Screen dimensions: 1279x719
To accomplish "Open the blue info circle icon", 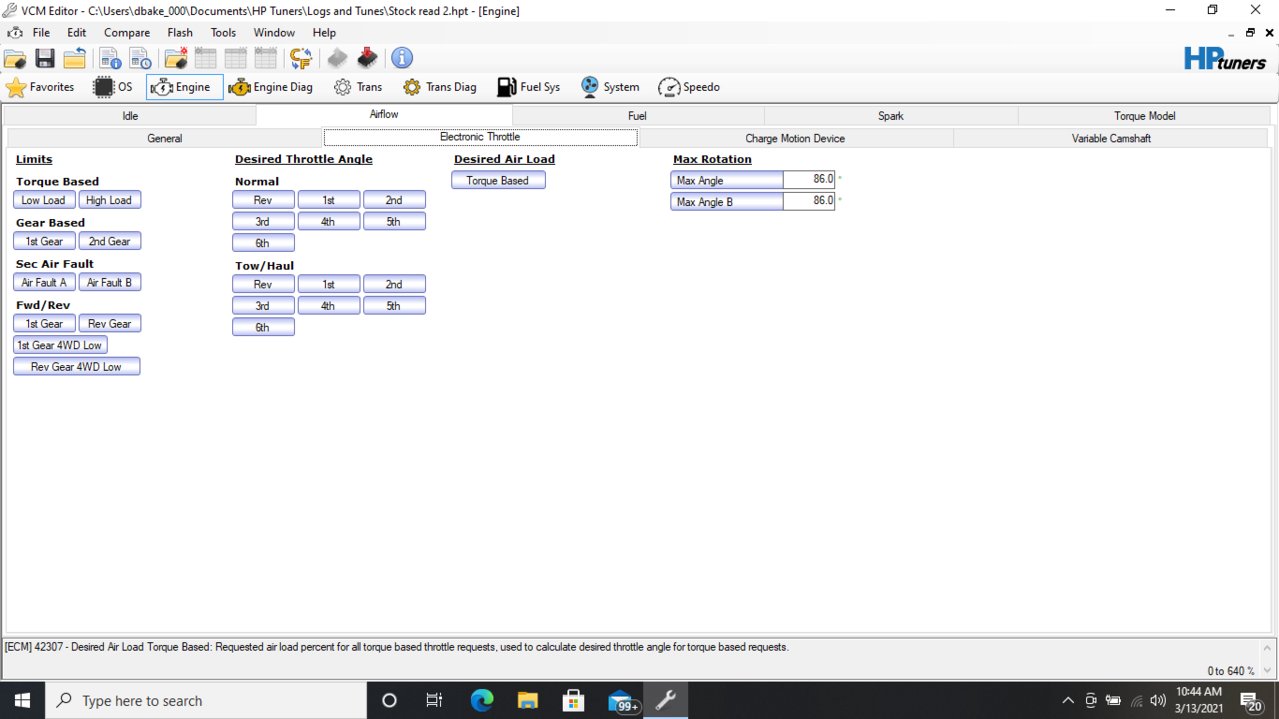I will pos(401,58).
